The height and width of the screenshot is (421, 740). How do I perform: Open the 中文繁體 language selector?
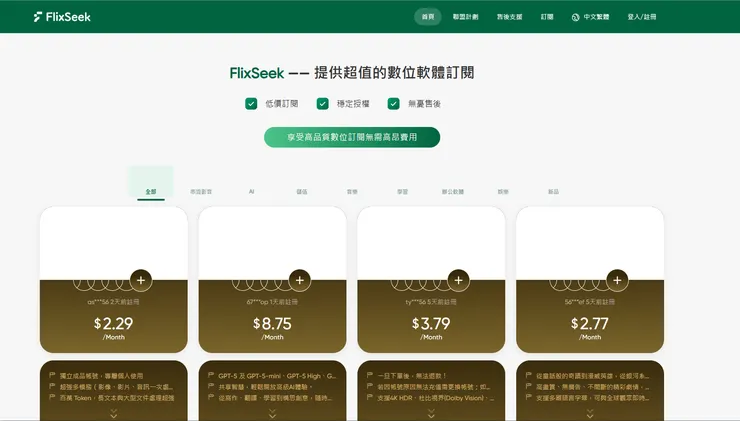tap(590, 17)
